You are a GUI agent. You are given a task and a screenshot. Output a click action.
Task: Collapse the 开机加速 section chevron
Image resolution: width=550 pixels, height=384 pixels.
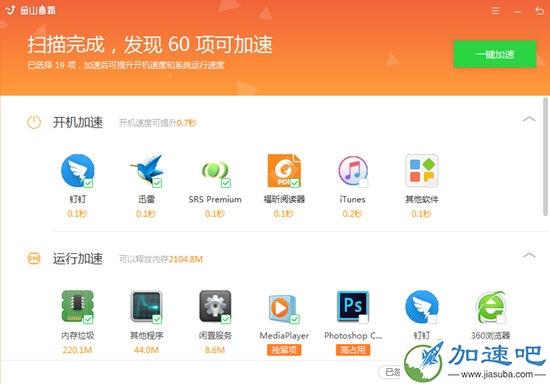coord(529,119)
